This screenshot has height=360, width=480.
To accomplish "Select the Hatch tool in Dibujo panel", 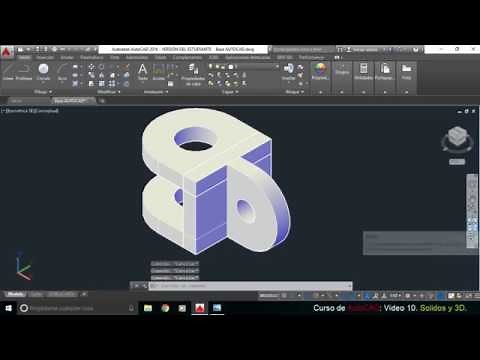I will pos(75,83).
